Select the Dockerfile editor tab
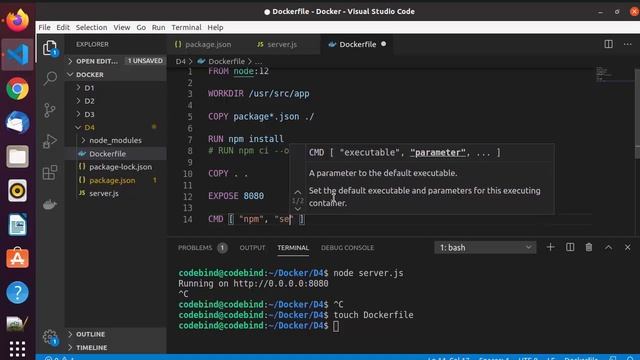The height and width of the screenshot is (360, 640). pyautogui.click(x=358, y=44)
